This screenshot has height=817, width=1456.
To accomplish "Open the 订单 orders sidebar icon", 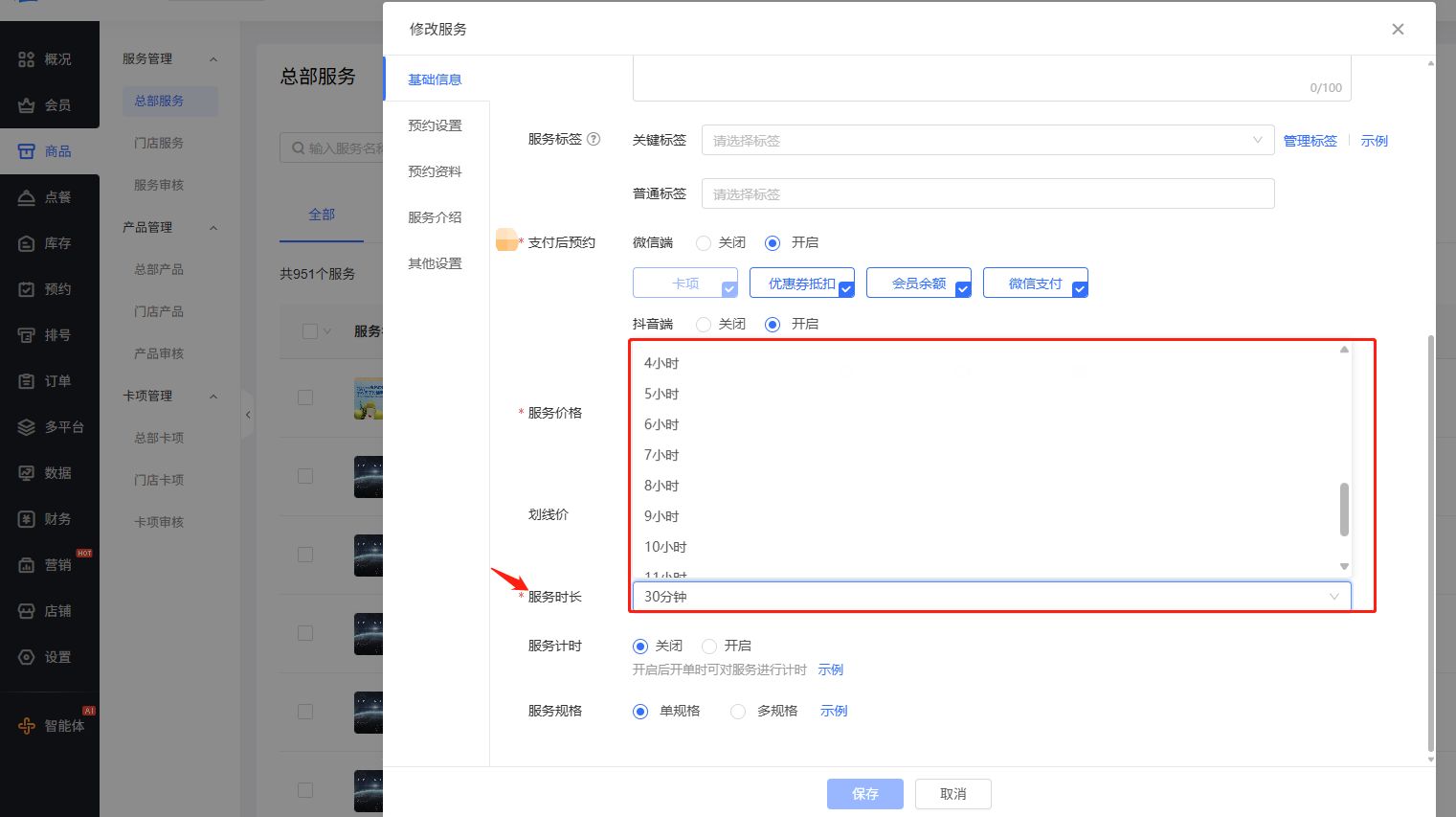I will pos(27,381).
